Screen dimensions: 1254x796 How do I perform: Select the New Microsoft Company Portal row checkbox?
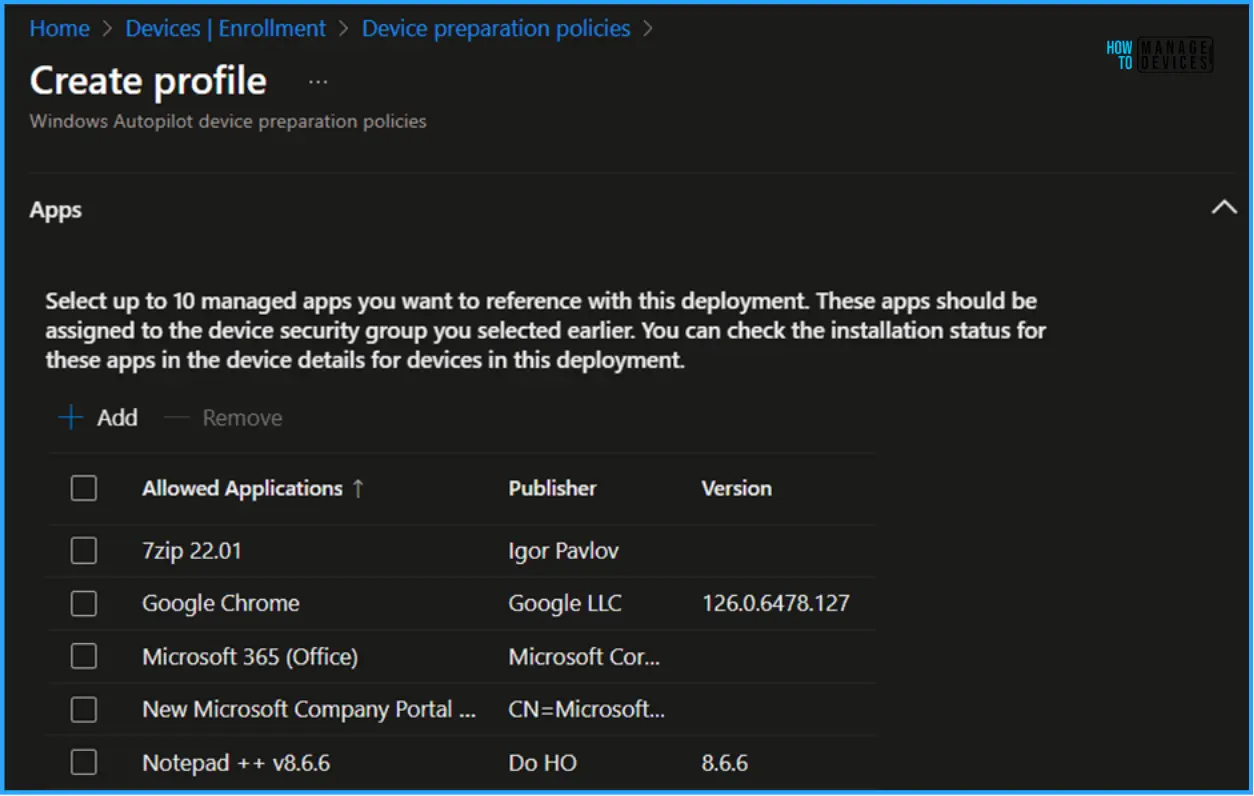click(x=84, y=709)
